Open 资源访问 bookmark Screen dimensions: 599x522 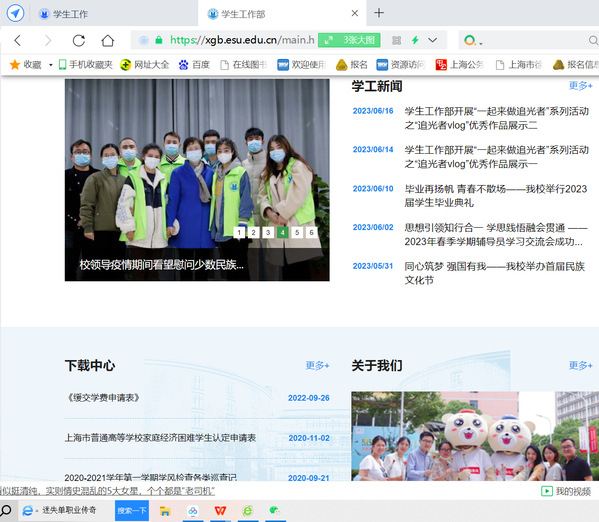[x=400, y=65]
